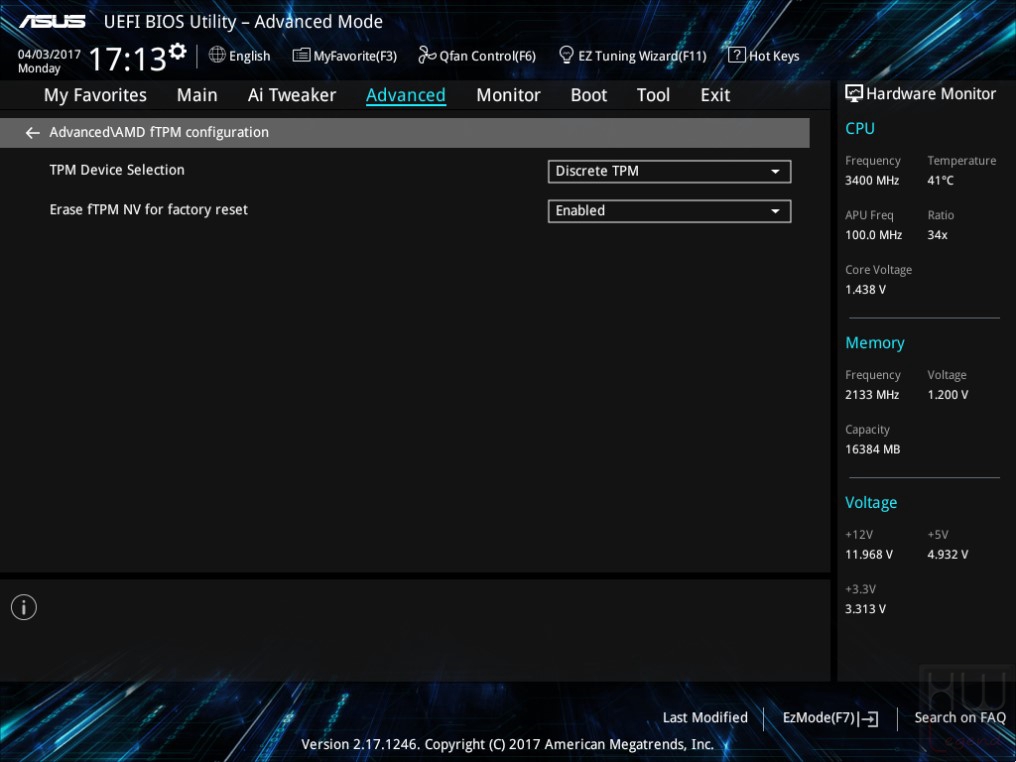Image resolution: width=1016 pixels, height=762 pixels.
Task: Click the EZ Tuning Wizard lightbulb icon
Action: click(566, 55)
